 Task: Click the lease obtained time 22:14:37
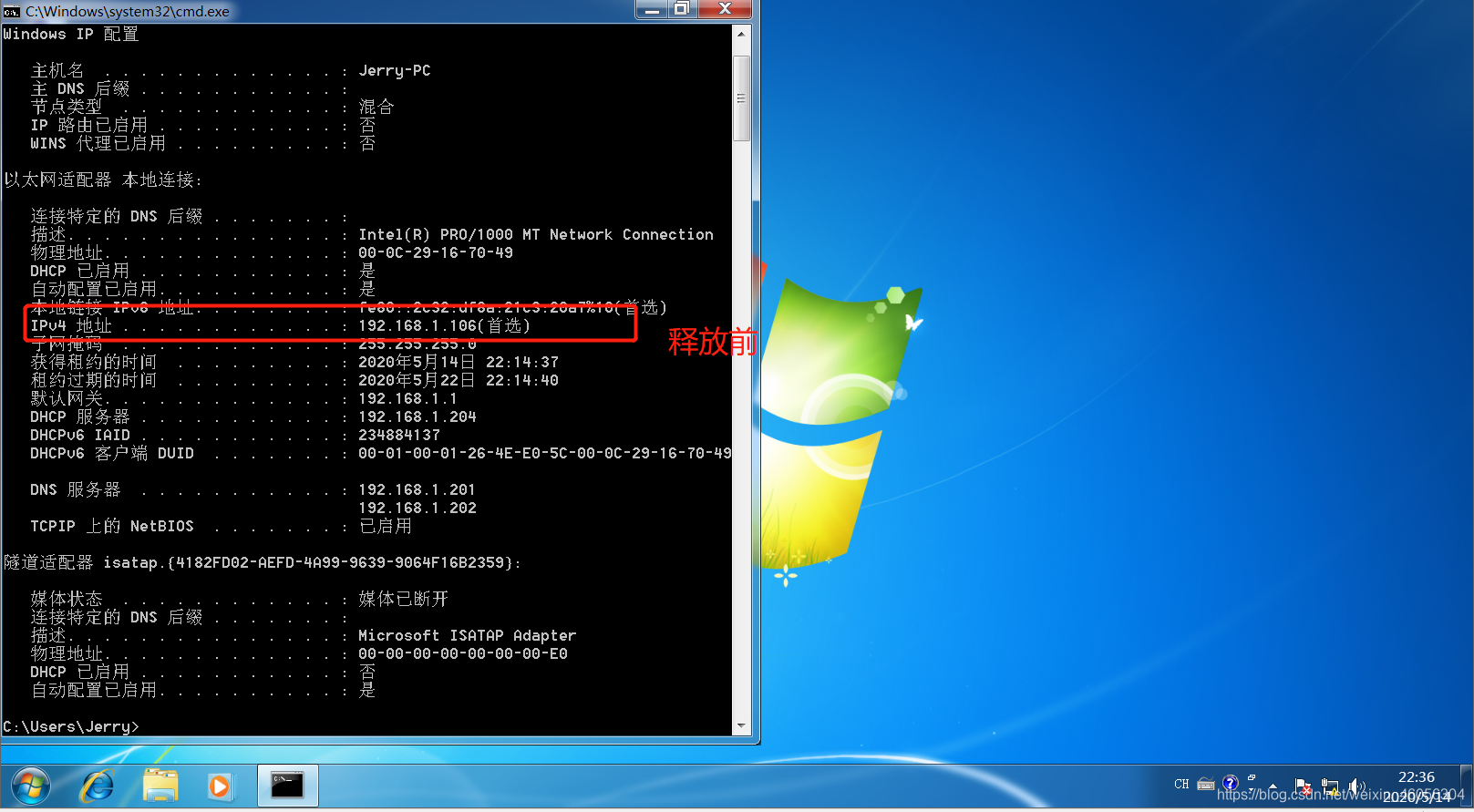(522, 362)
